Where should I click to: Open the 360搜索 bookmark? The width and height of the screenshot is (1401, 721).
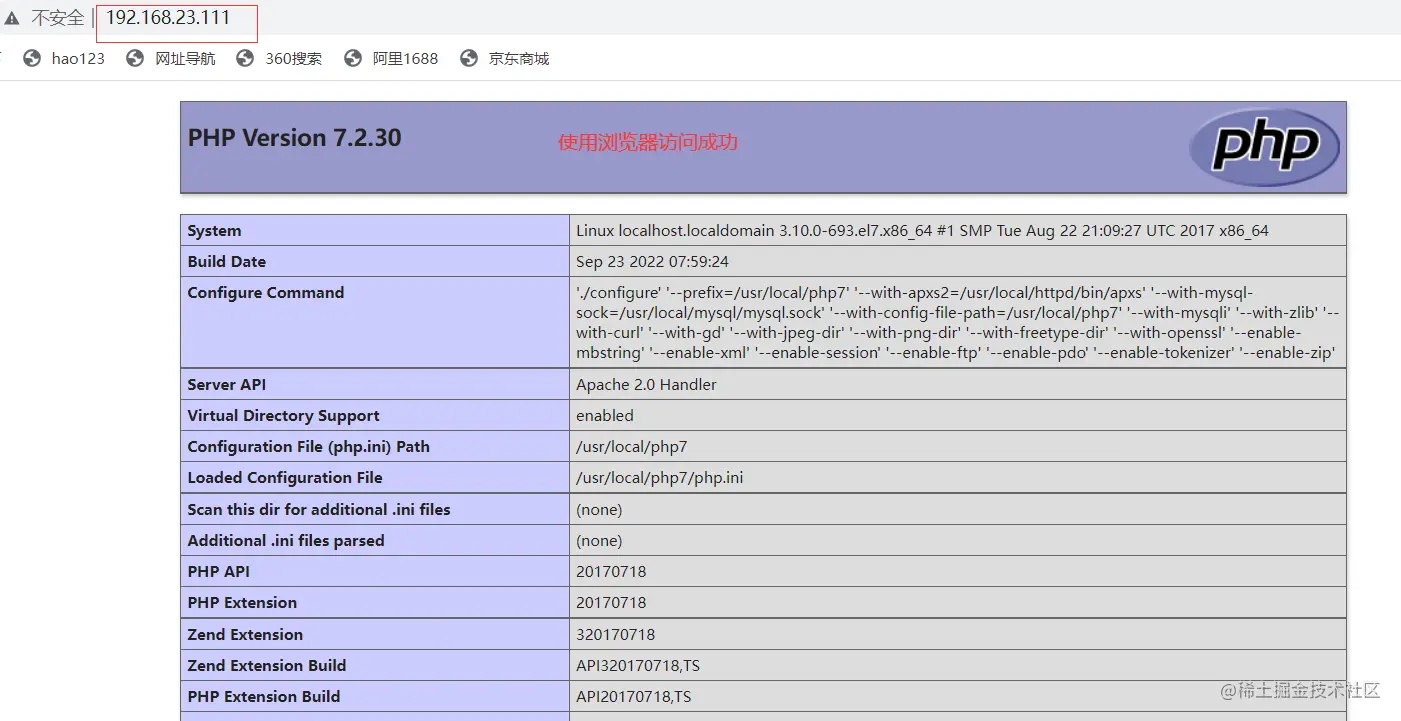pyautogui.click(x=294, y=58)
